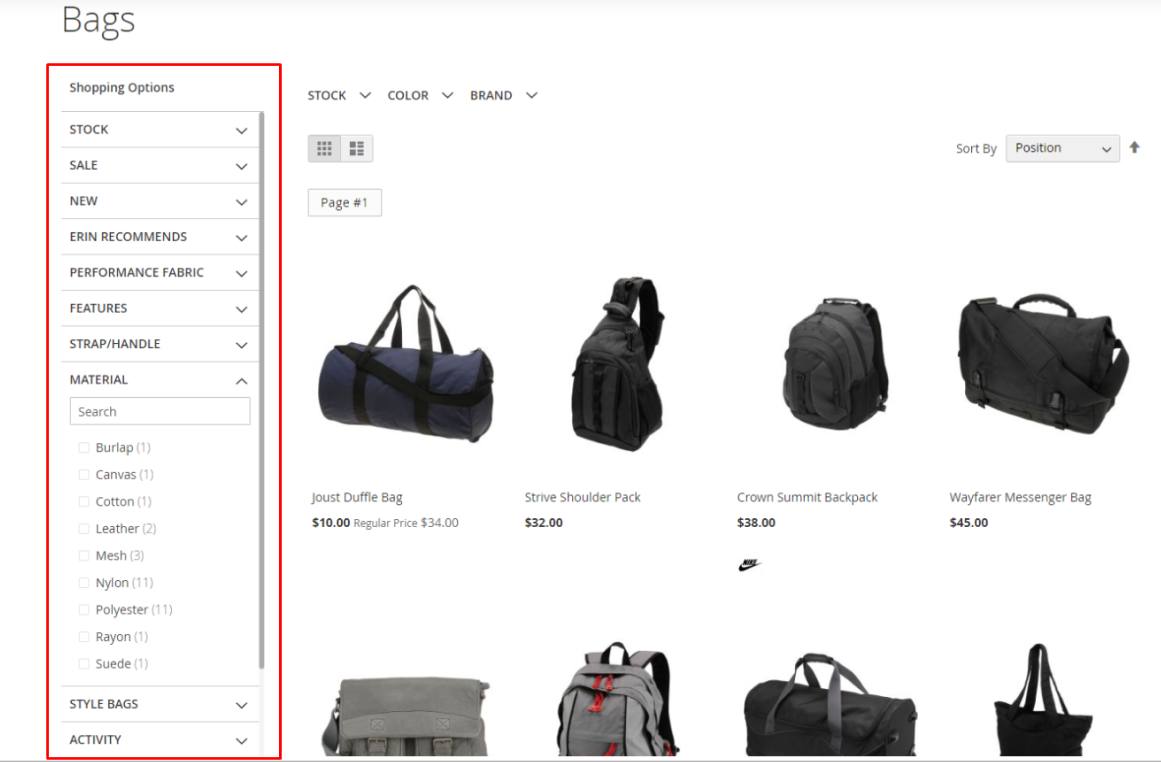The image size is (1161, 762).
Task: Open the Joust Duffle Bag product link
Action: [357, 497]
